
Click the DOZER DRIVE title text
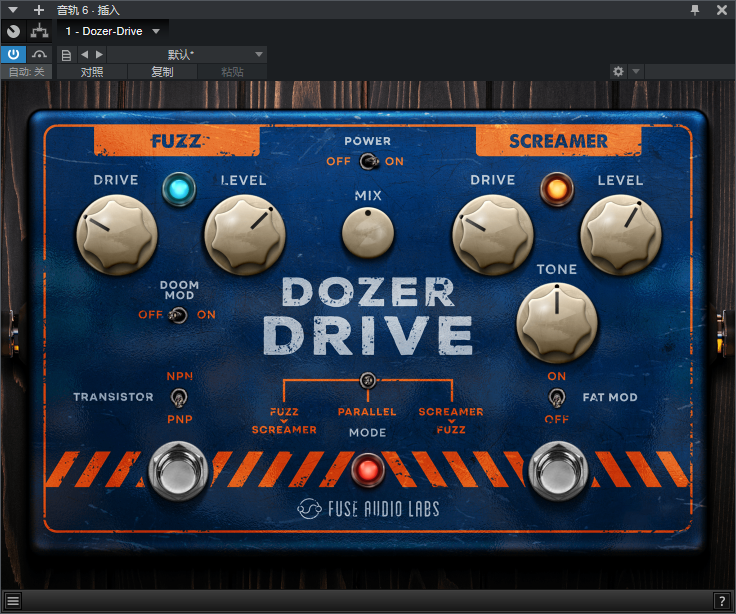[368, 316]
